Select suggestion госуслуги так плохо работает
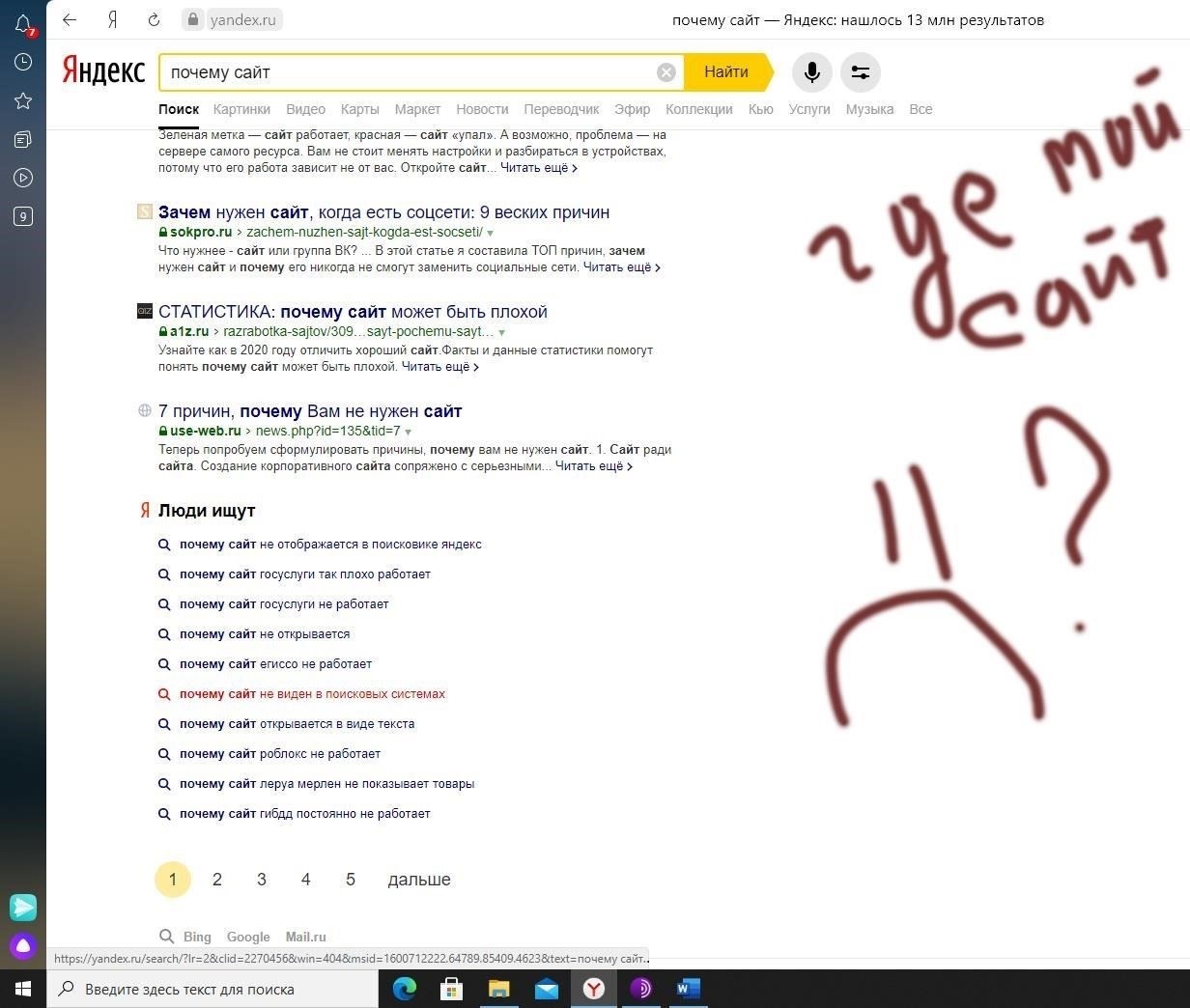Screen dimensions: 1190x1008 [305, 574]
